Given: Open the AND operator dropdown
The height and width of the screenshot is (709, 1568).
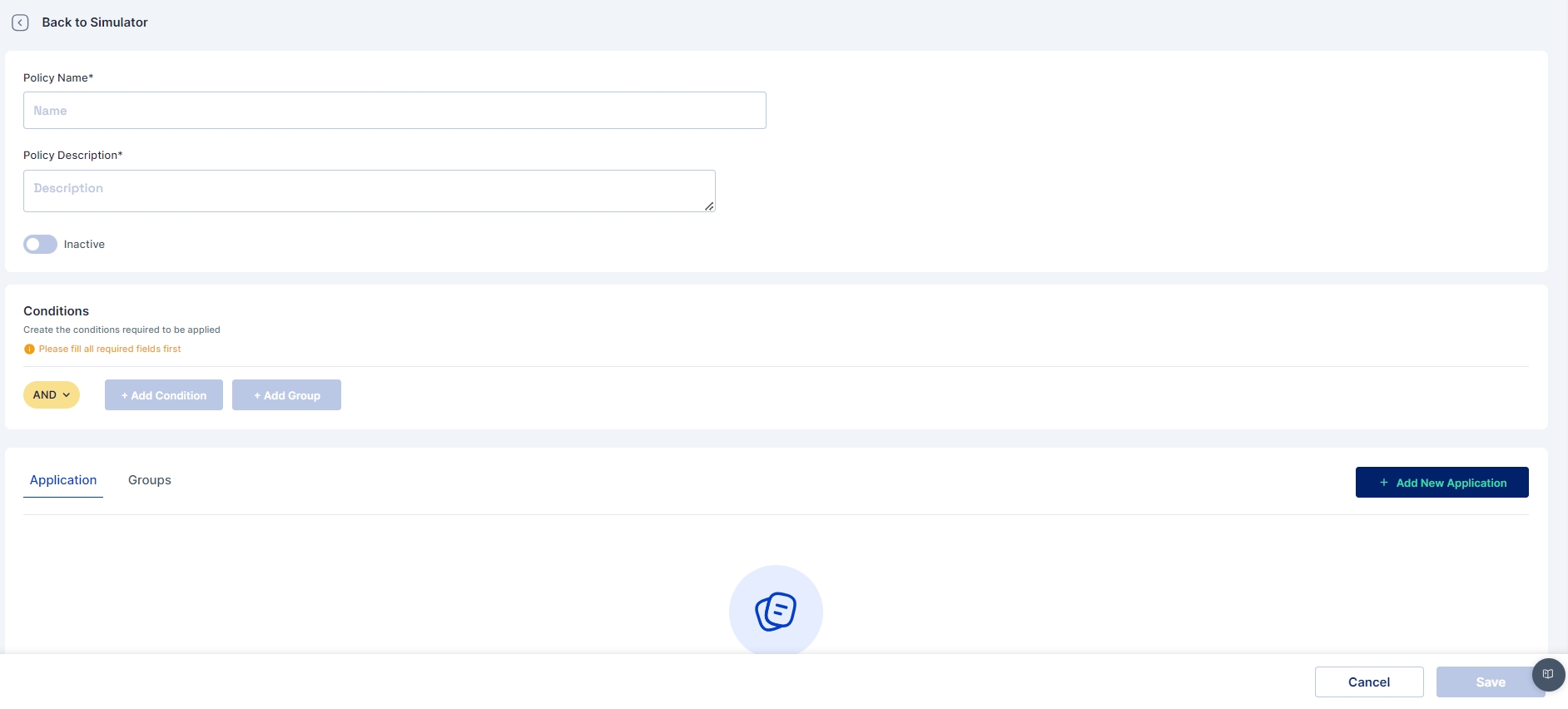Looking at the screenshot, I should point(46,395).
